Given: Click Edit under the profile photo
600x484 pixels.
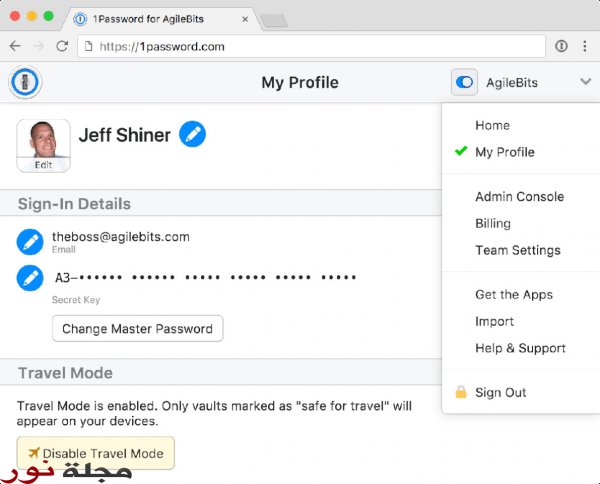Looking at the screenshot, I should 43,165.
